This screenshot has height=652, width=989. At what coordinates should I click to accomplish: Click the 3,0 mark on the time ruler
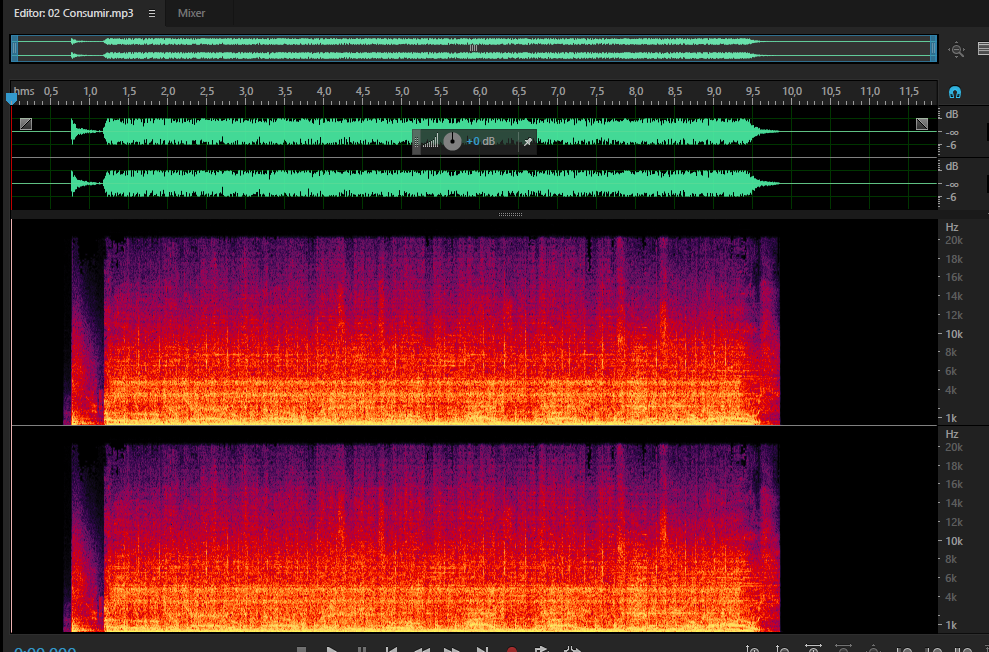[x=246, y=91]
